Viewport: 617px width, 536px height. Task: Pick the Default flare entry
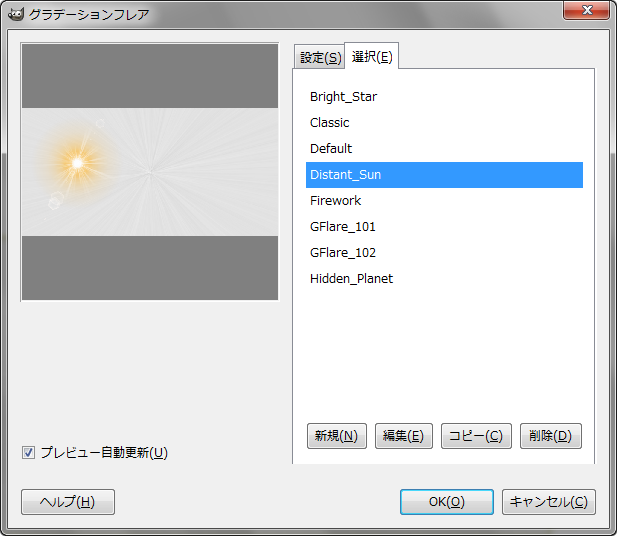(444, 149)
